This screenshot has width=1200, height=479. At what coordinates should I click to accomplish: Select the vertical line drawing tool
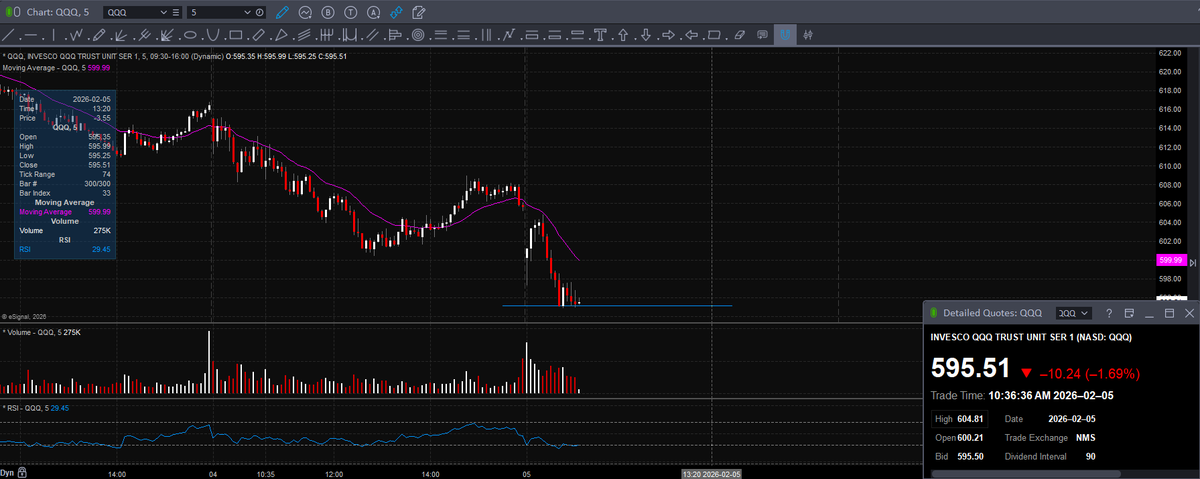pos(53,35)
